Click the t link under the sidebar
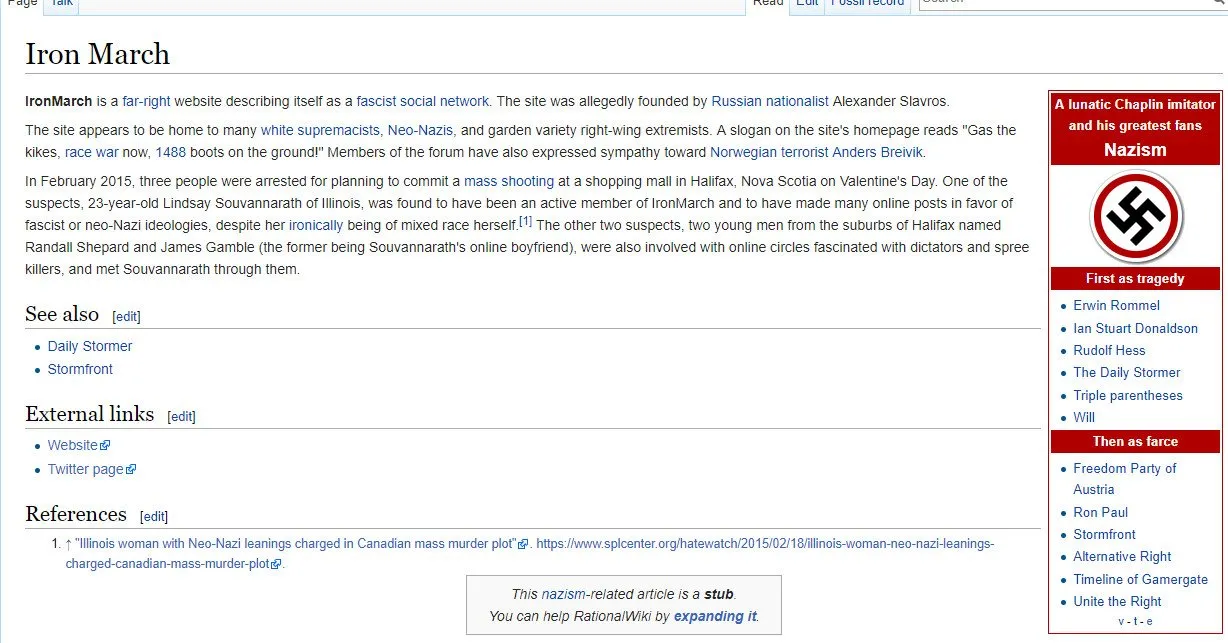This screenshot has height=643, width=1228. coord(1135,621)
